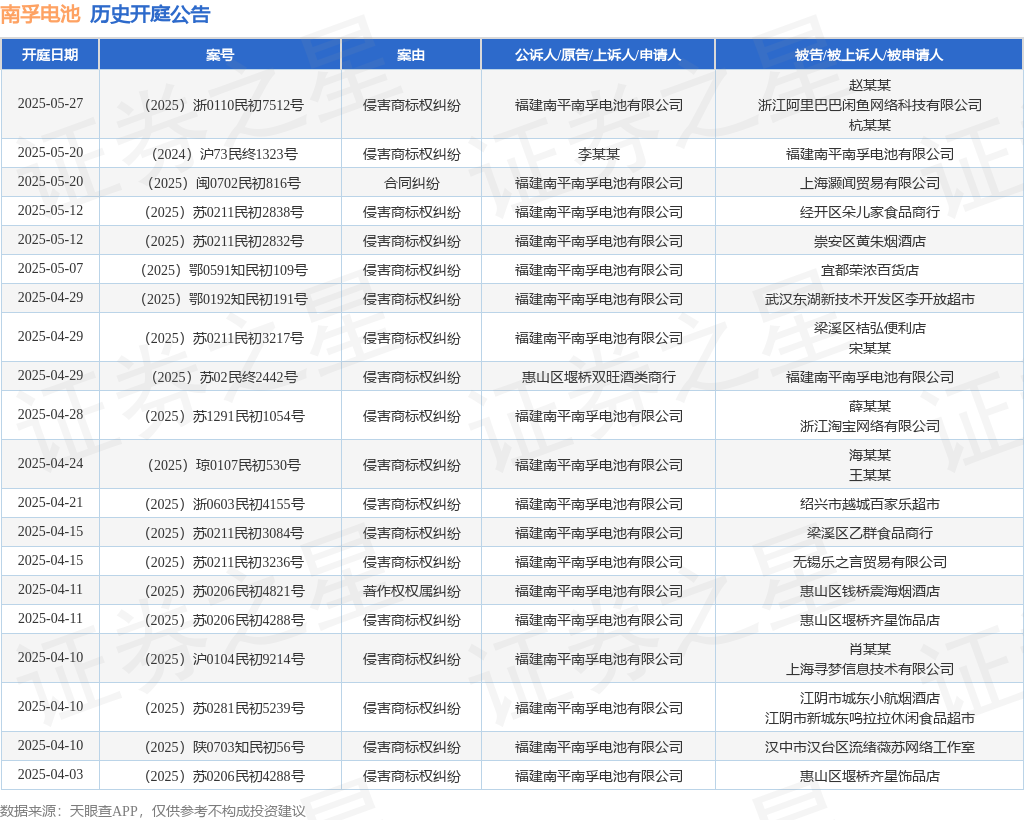Click the 合同纠纷 cause cell
The width and height of the screenshot is (1024, 820).
pos(411,183)
